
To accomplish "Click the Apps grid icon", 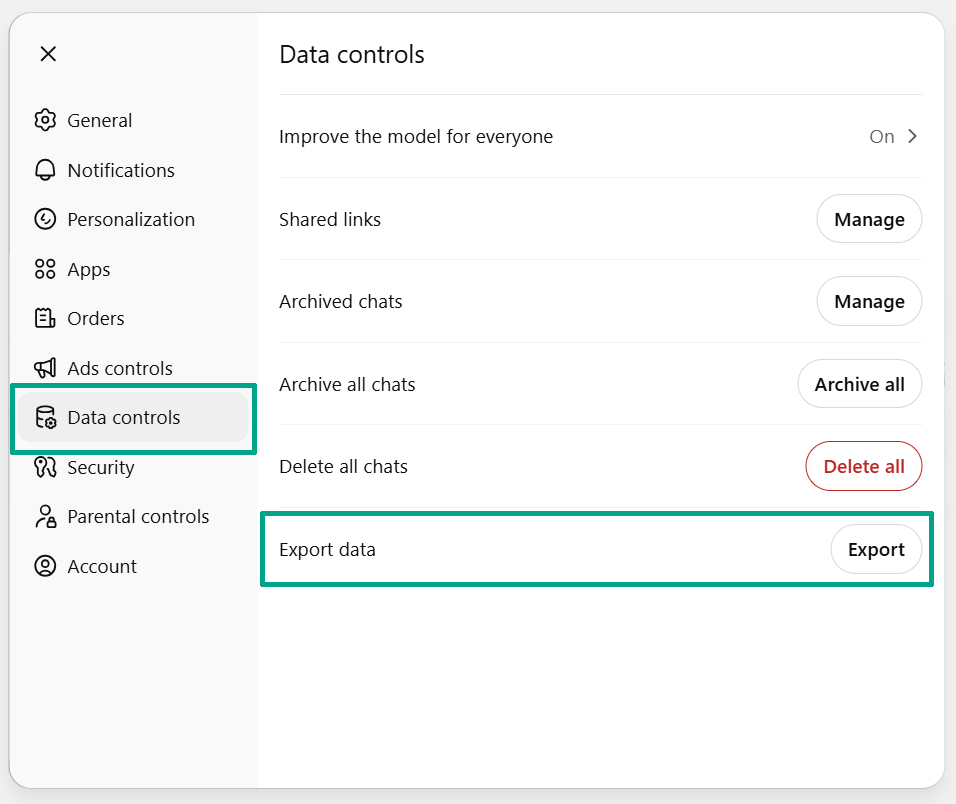I will 45,269.
